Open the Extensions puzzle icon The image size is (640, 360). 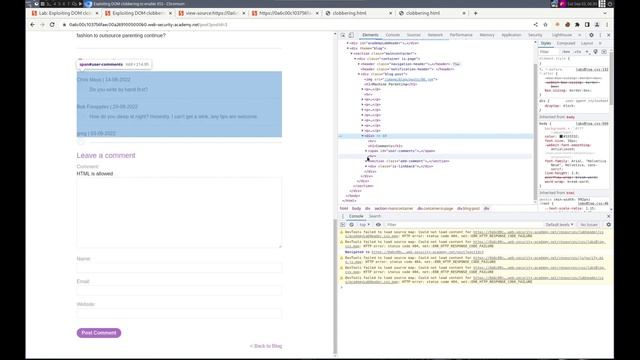click(577, 24)
